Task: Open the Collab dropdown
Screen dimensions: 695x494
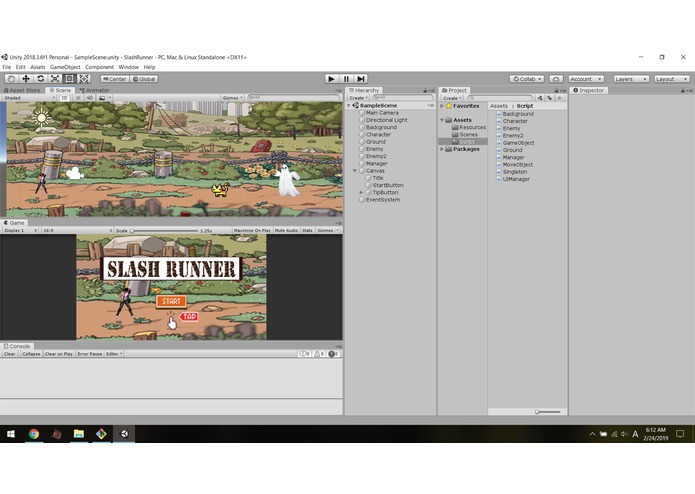Action: 527,79
